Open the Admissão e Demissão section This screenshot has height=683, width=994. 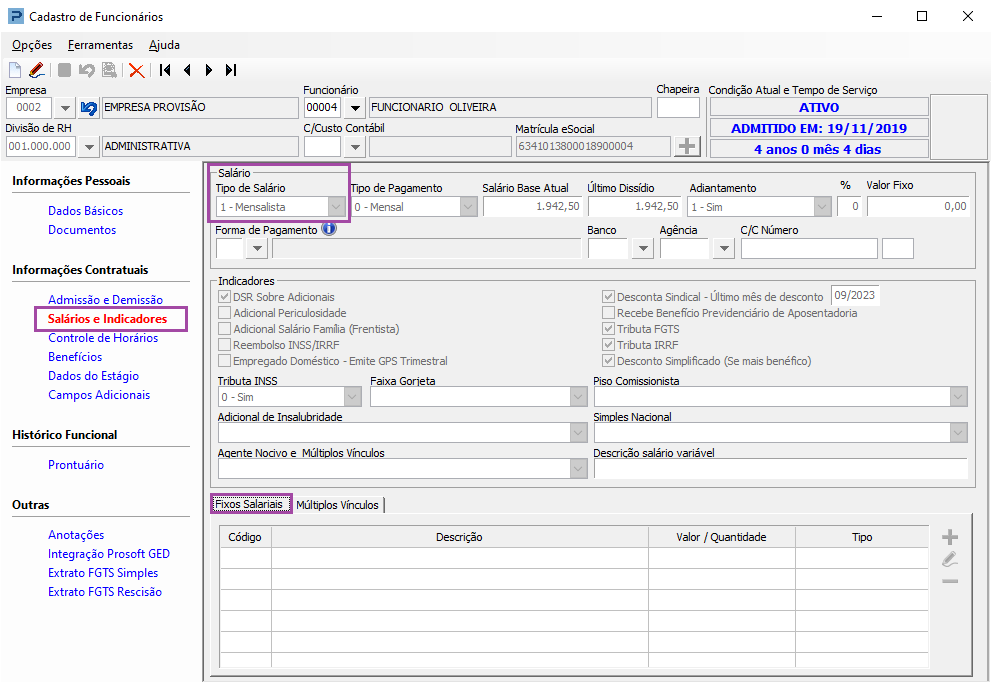click(105, 300)
